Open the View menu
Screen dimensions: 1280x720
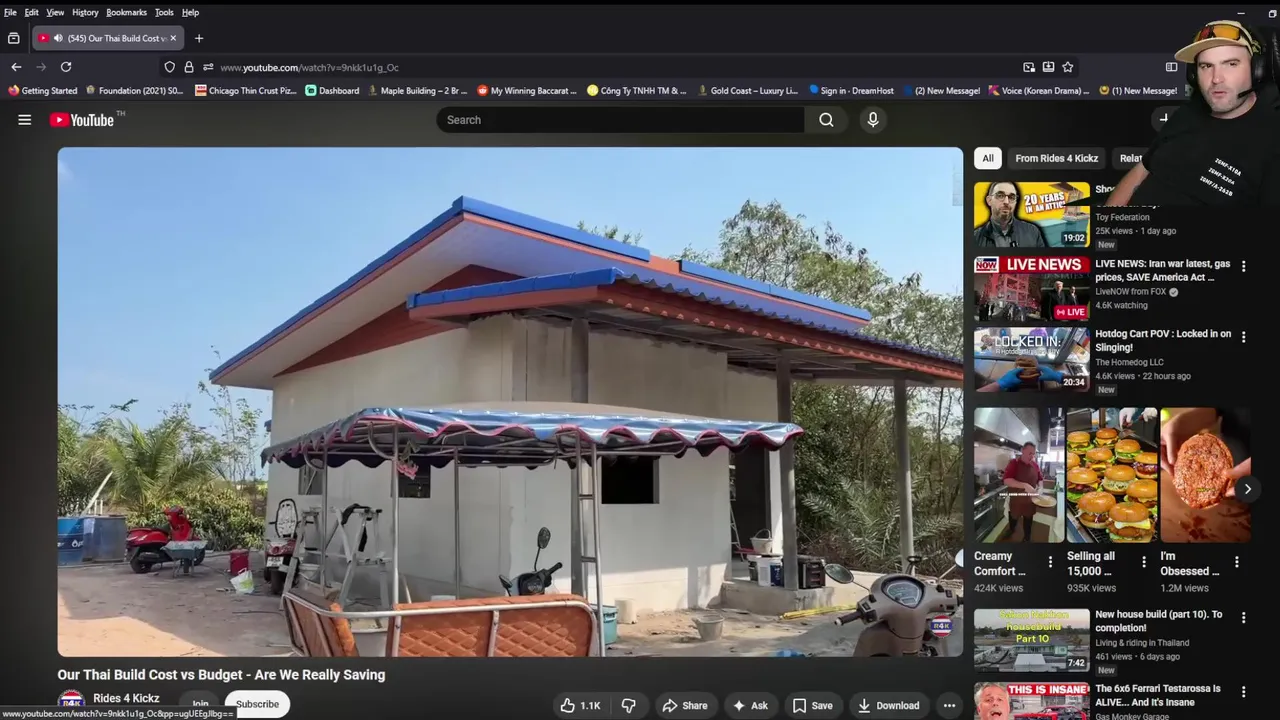55,12
